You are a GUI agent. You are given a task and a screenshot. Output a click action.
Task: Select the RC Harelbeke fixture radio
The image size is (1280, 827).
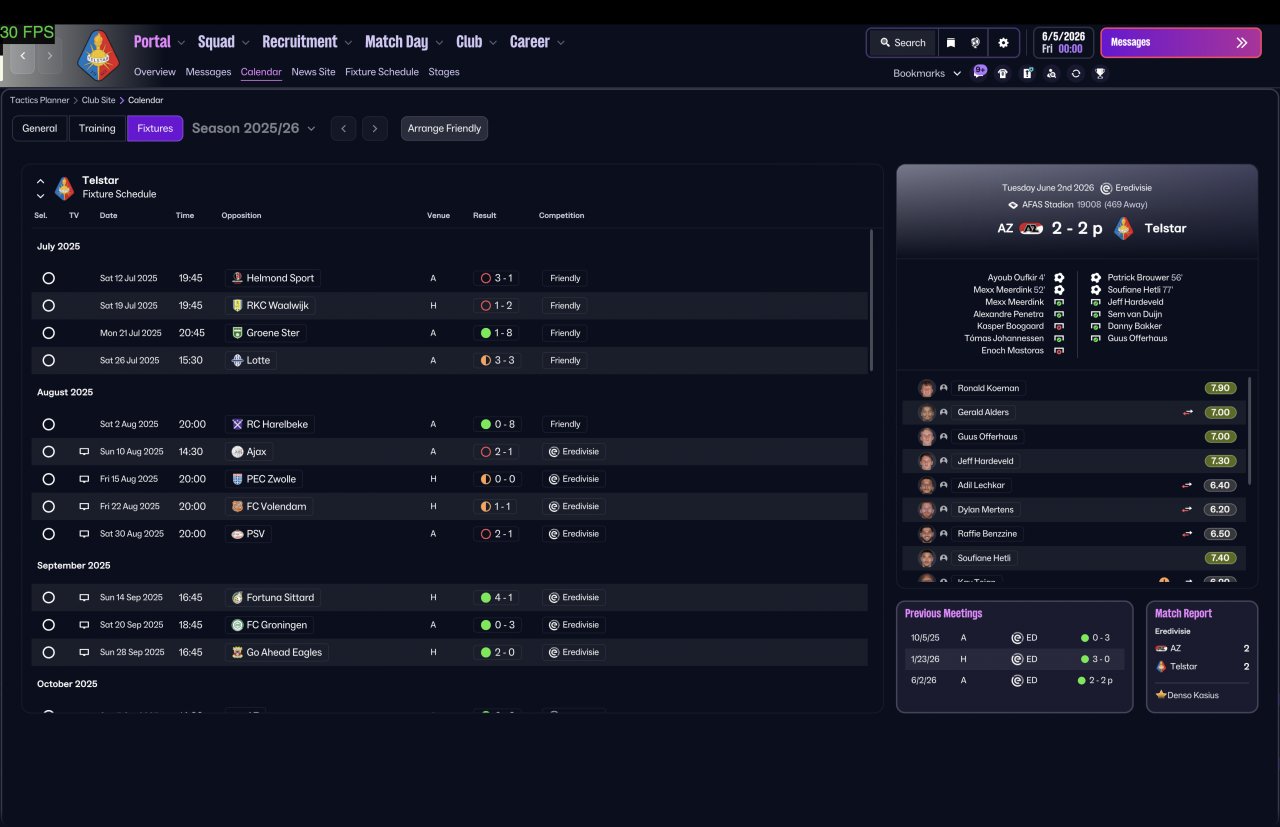48,424
